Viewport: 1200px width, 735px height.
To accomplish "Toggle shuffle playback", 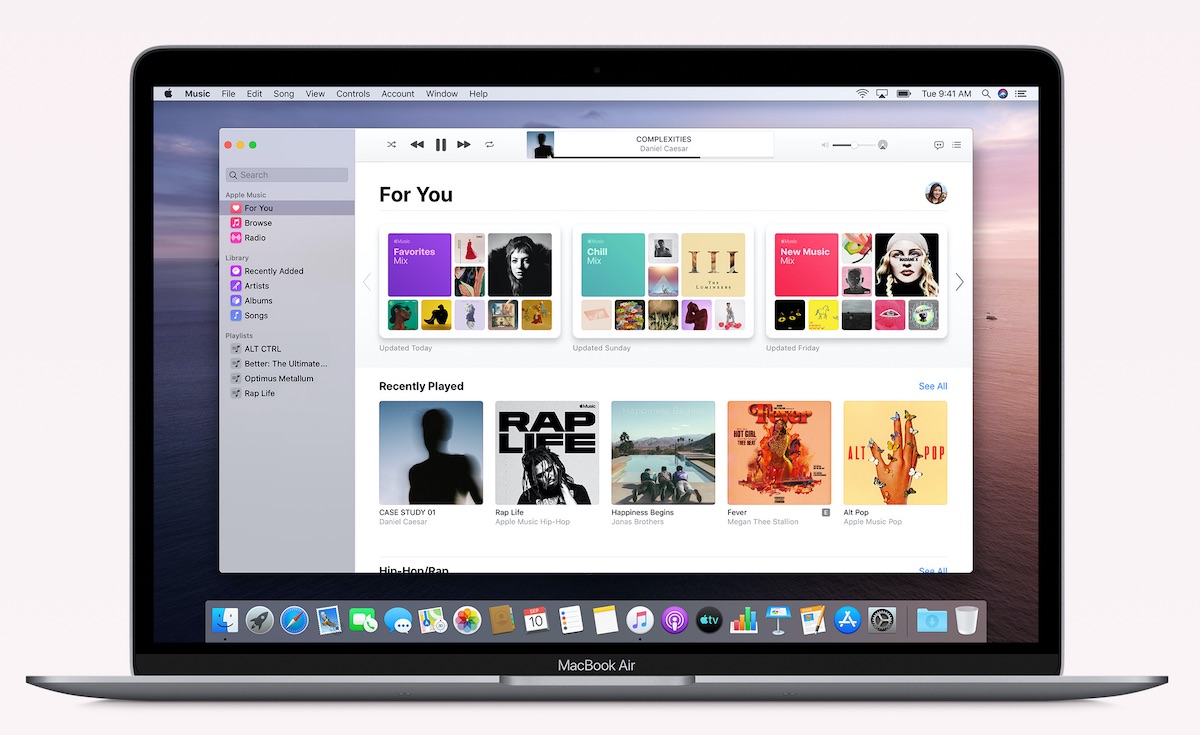I will coord(392,145).
